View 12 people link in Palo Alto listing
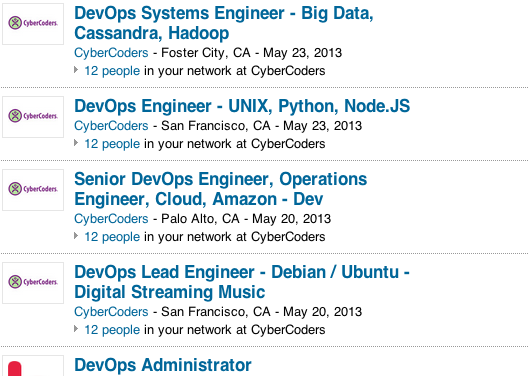528x376 pixels. (x=112, y=237)
